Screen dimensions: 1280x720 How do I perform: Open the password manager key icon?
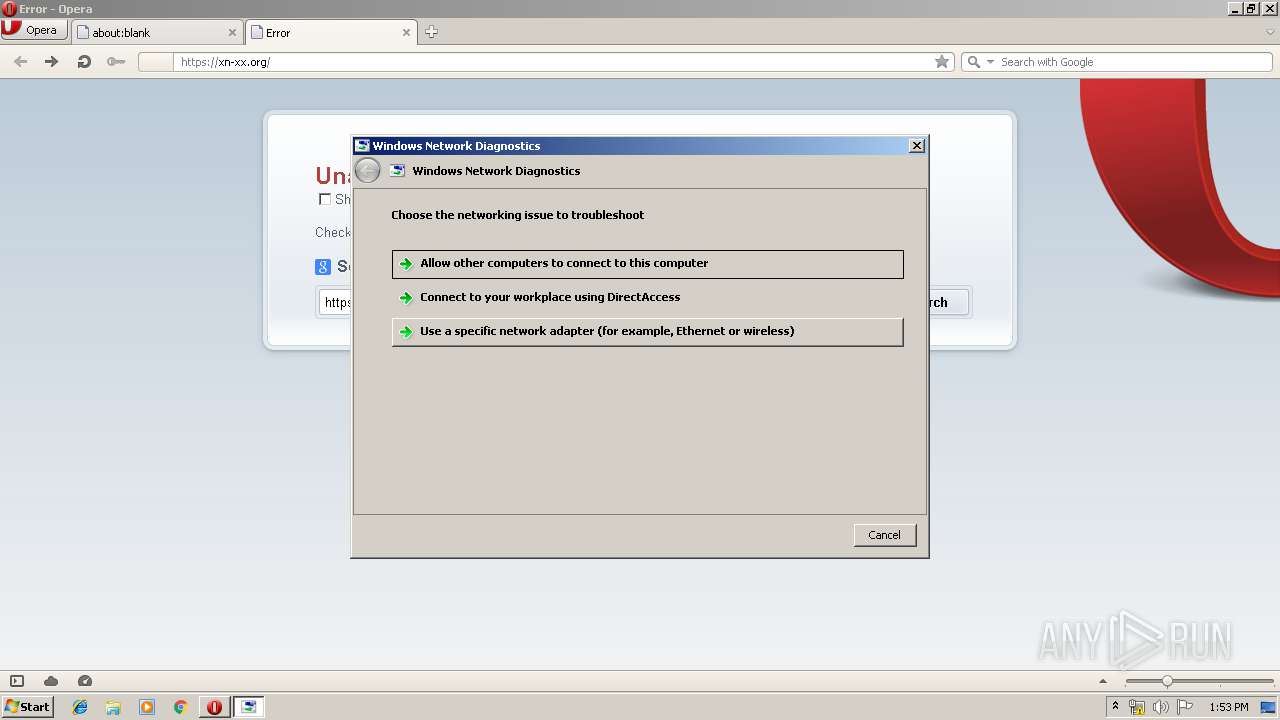pos(116,61)
